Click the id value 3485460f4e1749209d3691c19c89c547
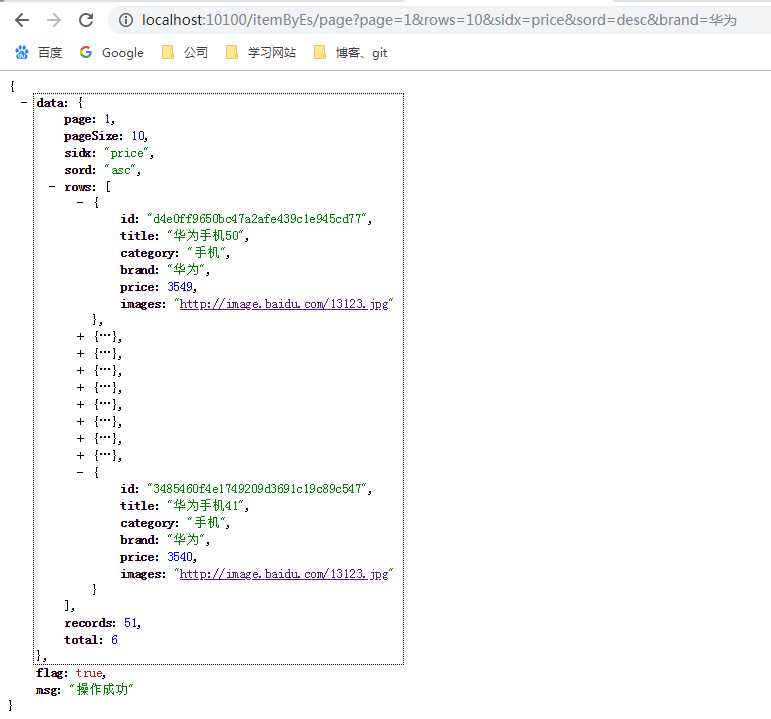Image resolution: width=771 pixels, height=719 pixels. (257, 489)
